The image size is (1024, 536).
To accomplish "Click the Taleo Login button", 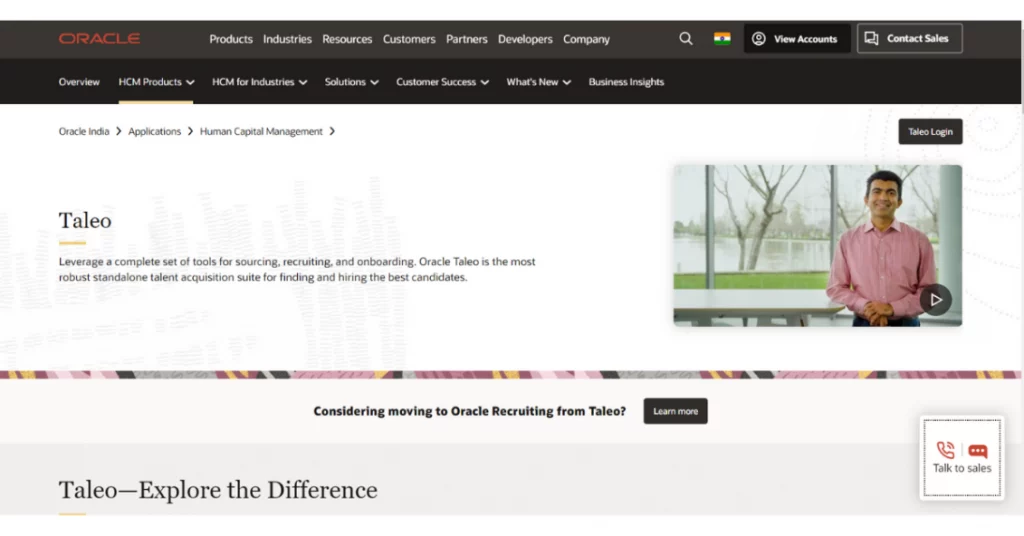I will point(930,131).
